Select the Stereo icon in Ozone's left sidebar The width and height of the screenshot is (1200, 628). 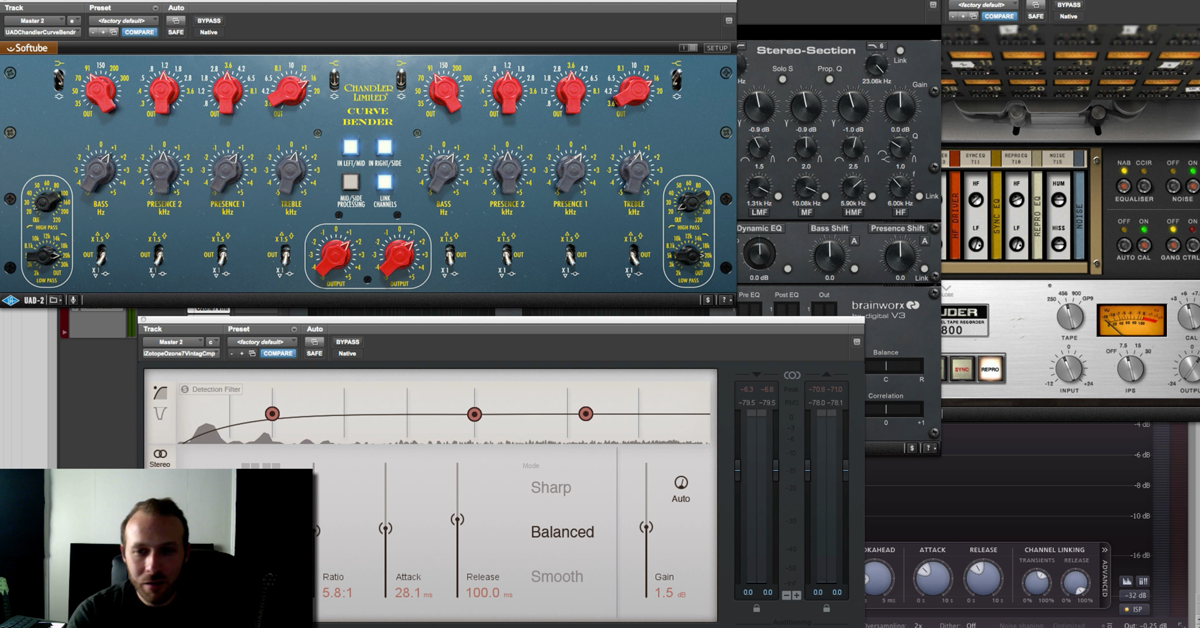(160, 455)
